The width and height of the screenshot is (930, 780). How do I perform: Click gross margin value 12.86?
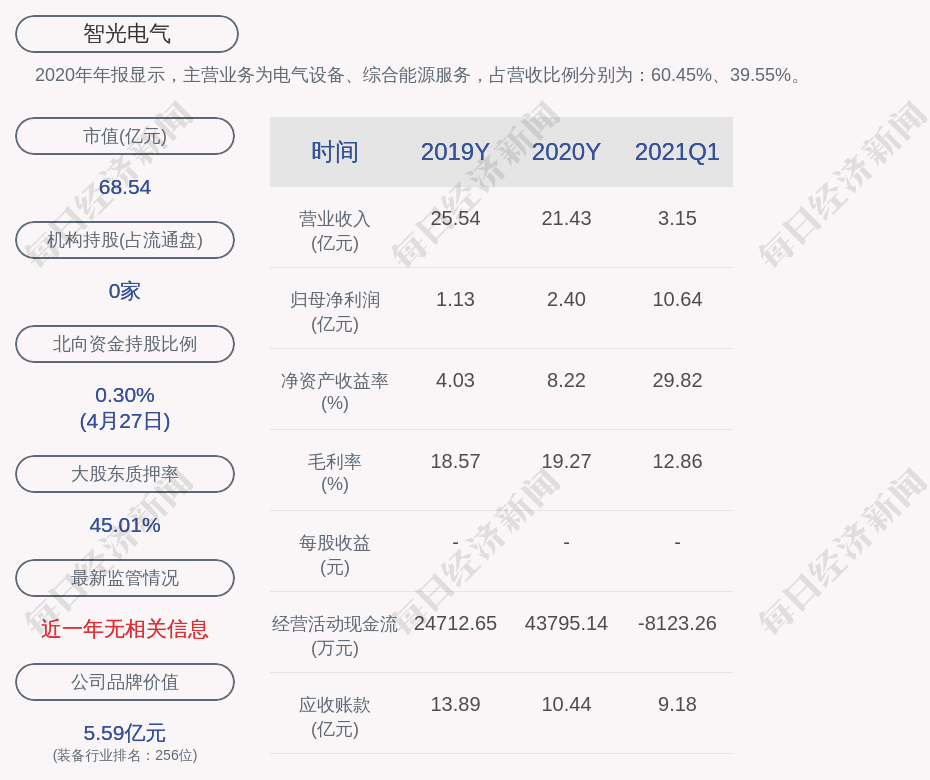677,461
